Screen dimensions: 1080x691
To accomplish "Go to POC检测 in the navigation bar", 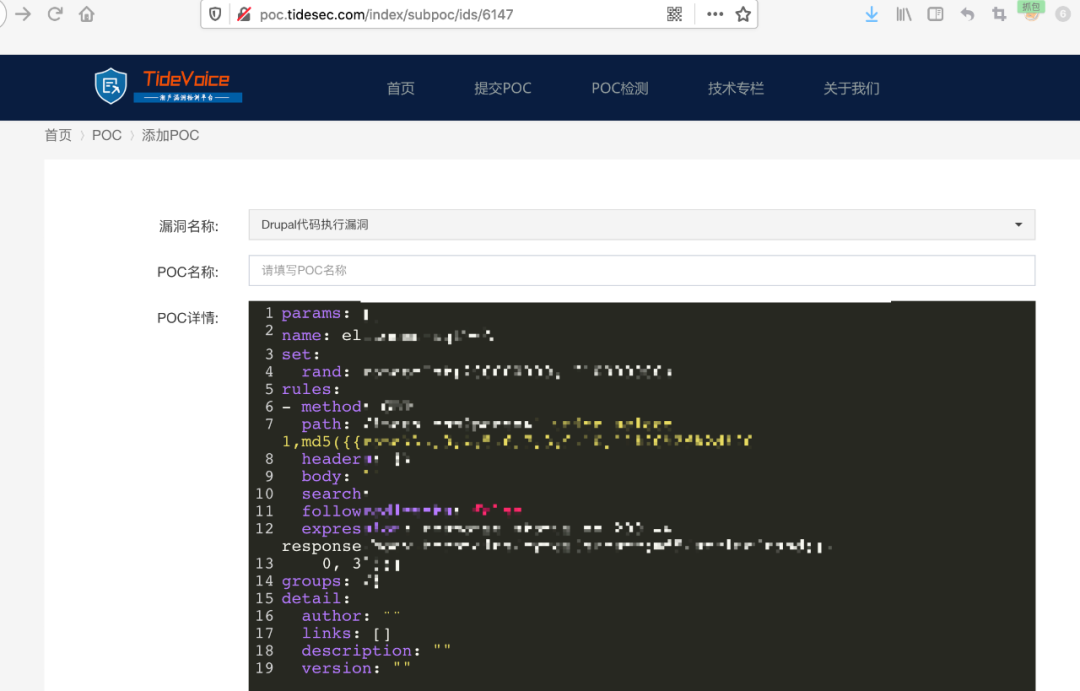I will (x=620, y=88).
